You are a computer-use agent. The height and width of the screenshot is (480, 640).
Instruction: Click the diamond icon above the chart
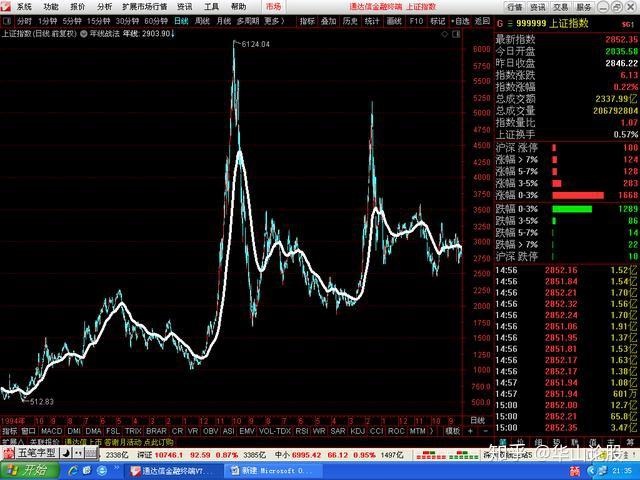point(445,34)
